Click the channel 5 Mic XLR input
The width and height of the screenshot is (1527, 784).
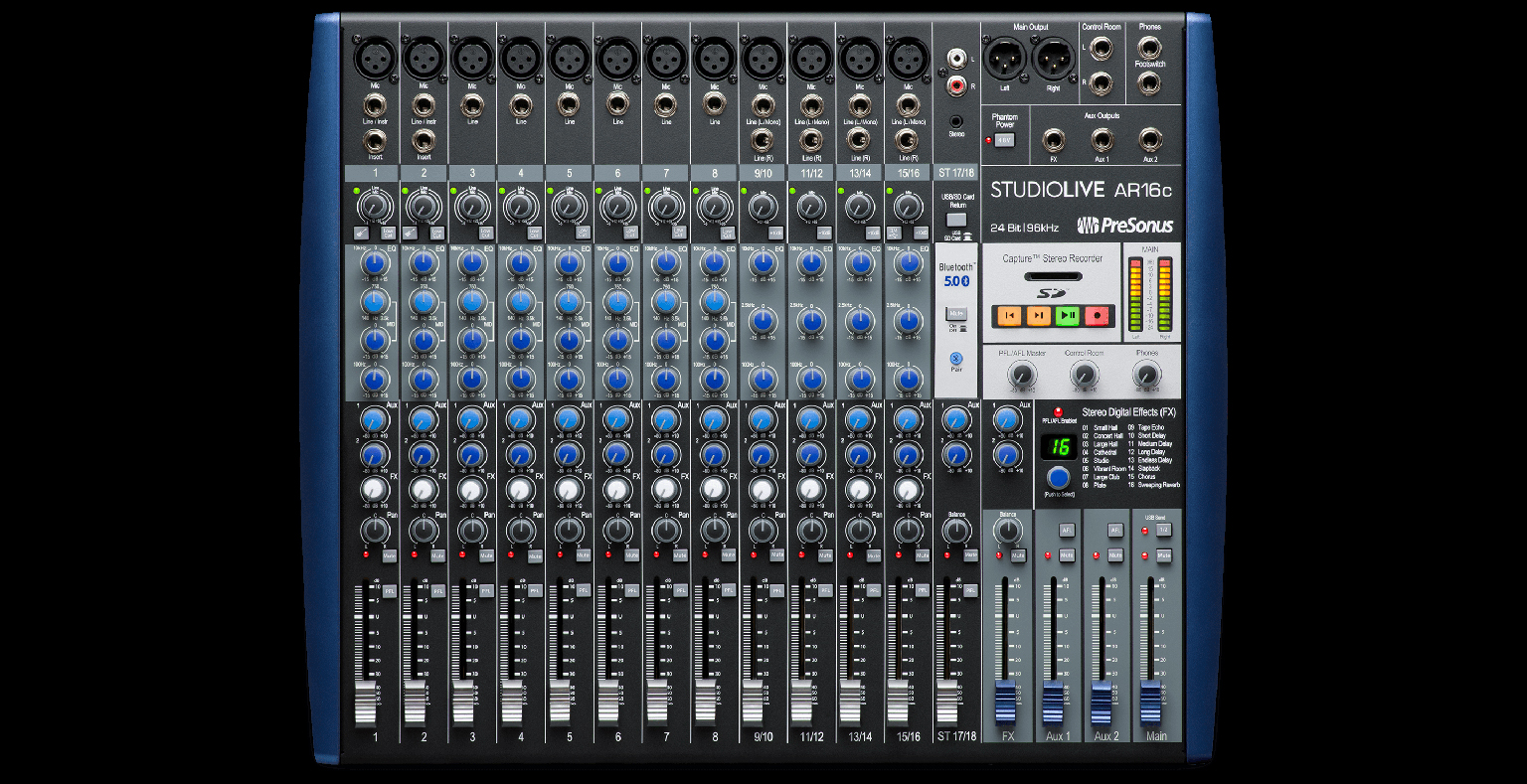[x=569, y=59]
